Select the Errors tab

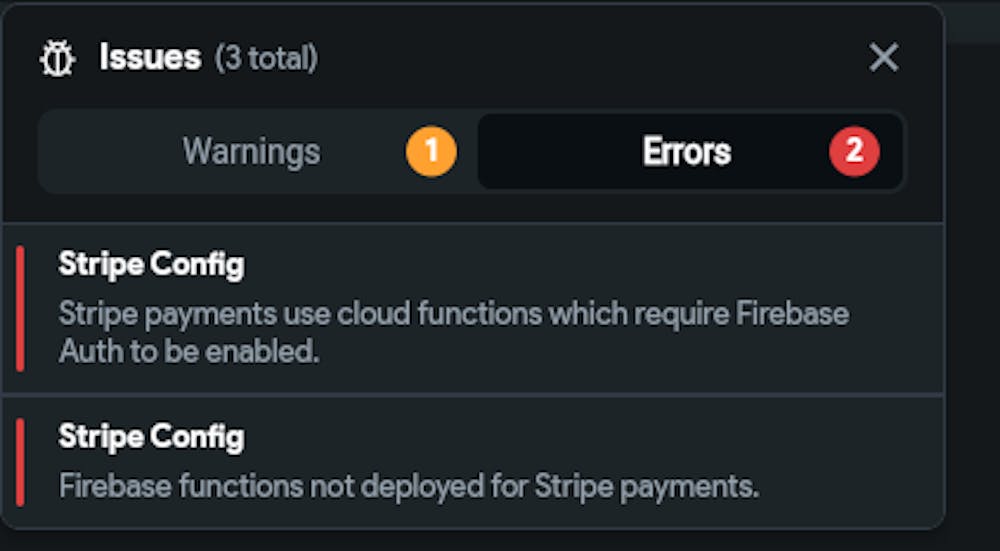click(x=690, y=151)
